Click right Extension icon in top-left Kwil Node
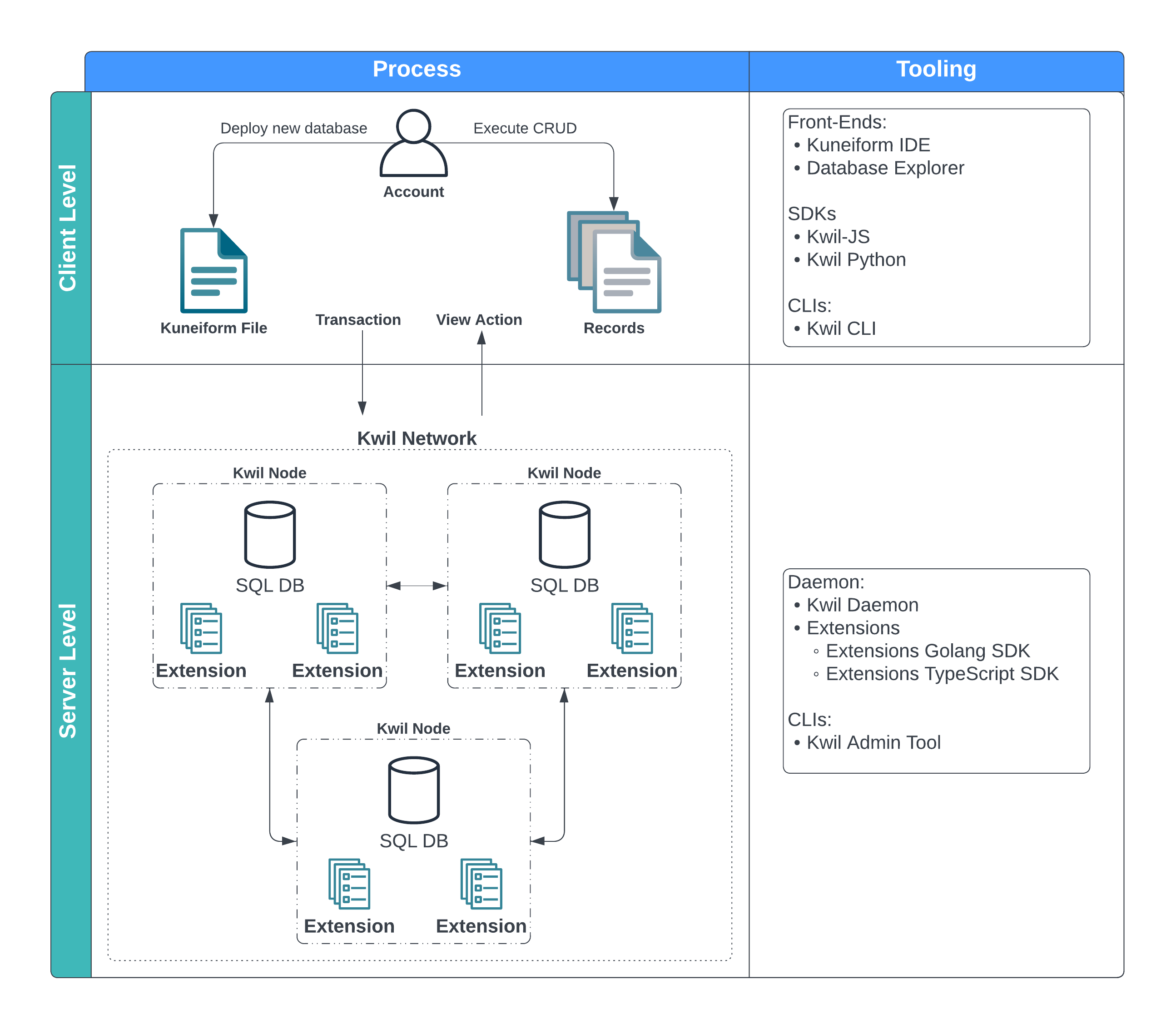Viewport: 1176px width, 1029px height. pyautogui.click(x=337, y=628)
